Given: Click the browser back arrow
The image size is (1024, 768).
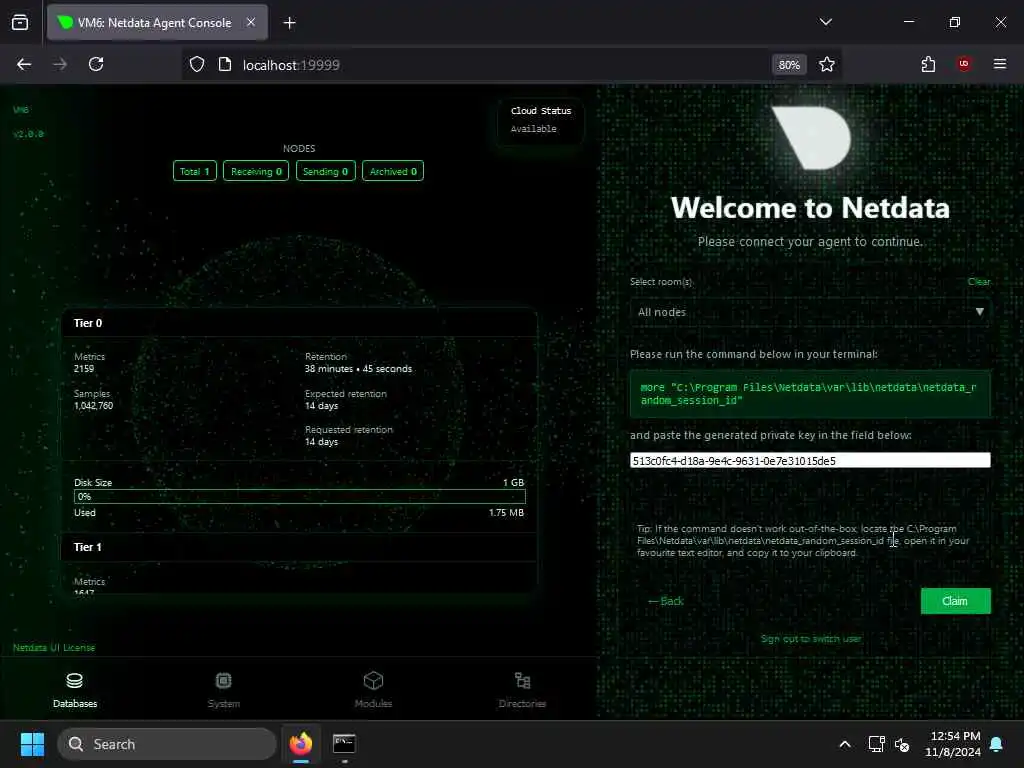Looking at the screenshot, I should pos(24,64).
